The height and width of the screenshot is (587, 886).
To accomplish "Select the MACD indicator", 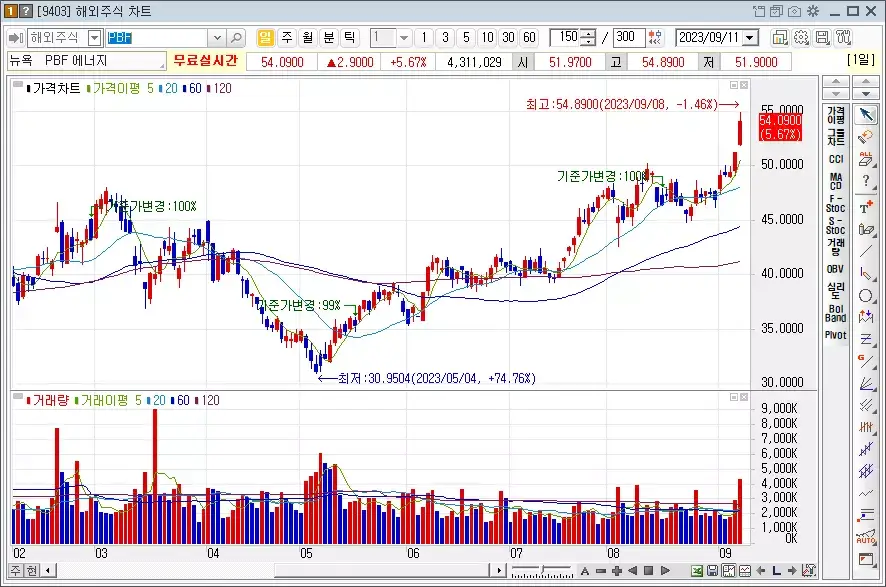I will 836,181.
